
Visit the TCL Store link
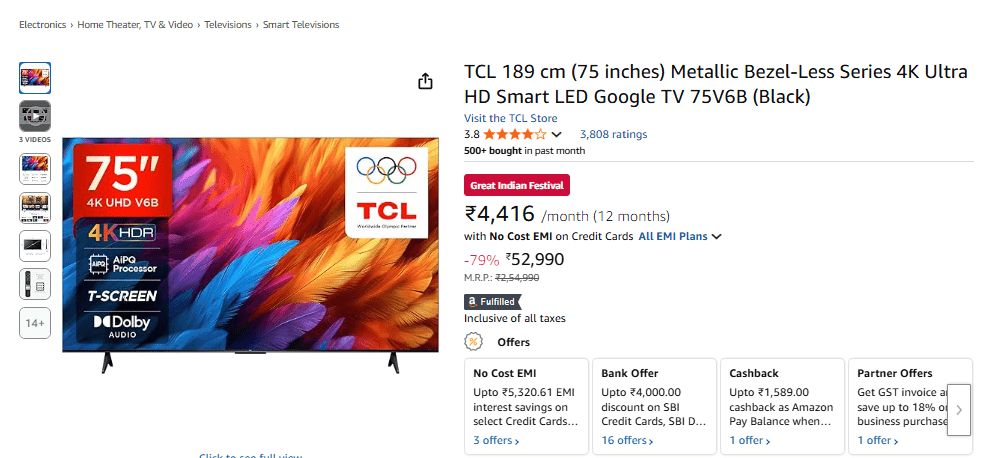511,118
